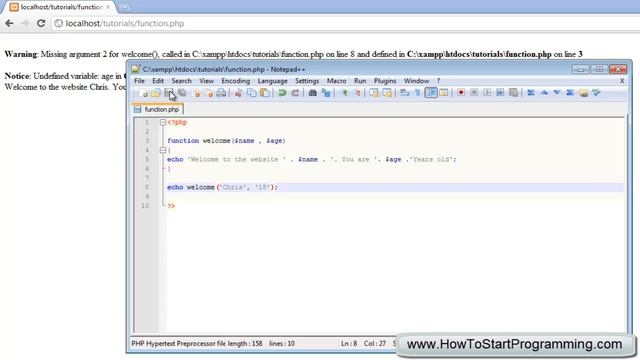Viewport: 640px width, 360px height.
Task: Click the Close All documents icon
Action: [209, 93]
